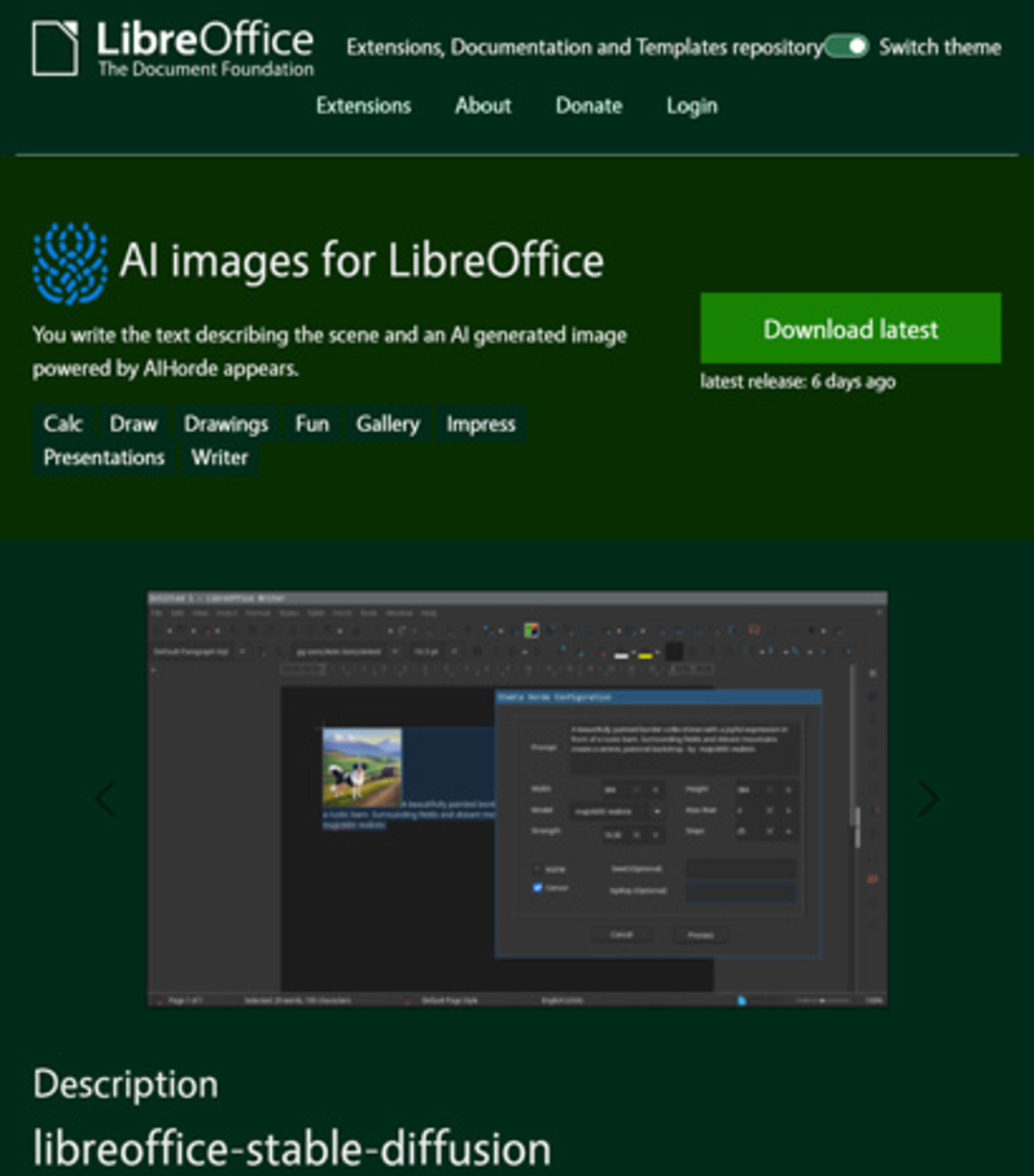
Task: Click the 'Description' heading
Action: [126, 1084]
